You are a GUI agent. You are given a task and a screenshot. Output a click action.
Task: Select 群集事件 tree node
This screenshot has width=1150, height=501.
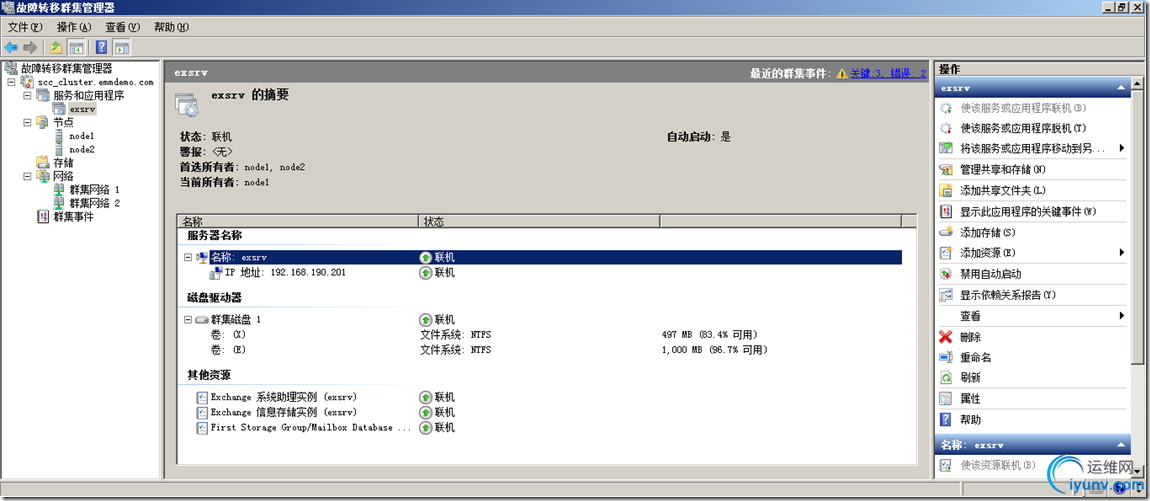point(73,217)
